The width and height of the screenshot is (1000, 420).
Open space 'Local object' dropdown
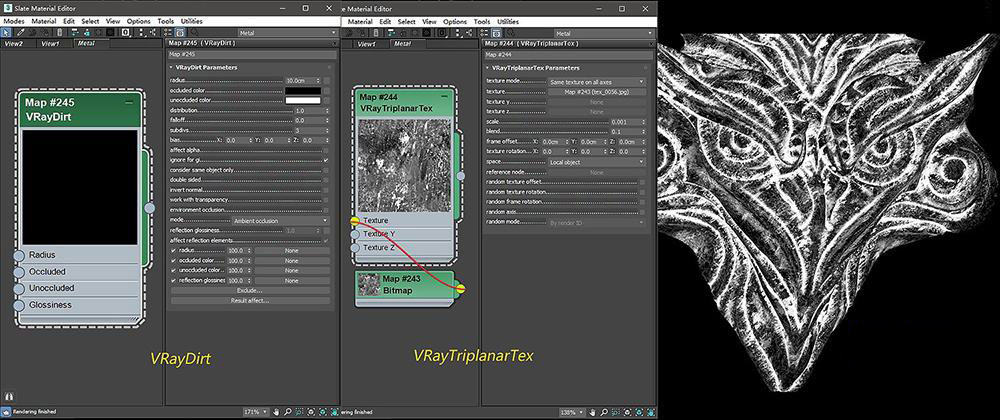(x=597, y=163)
